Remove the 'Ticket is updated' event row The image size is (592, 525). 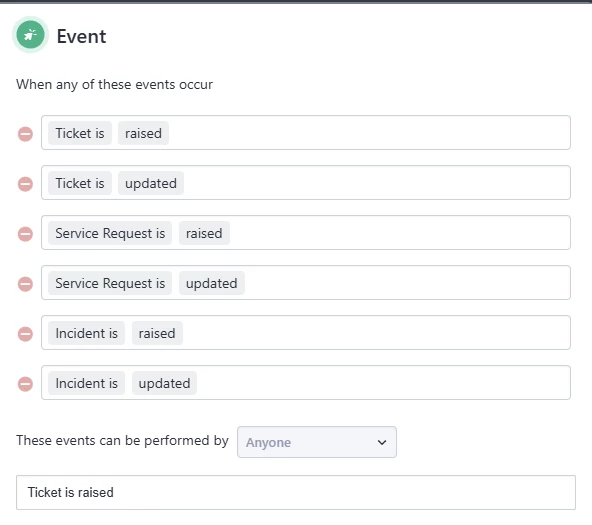(x=25, y=184)
